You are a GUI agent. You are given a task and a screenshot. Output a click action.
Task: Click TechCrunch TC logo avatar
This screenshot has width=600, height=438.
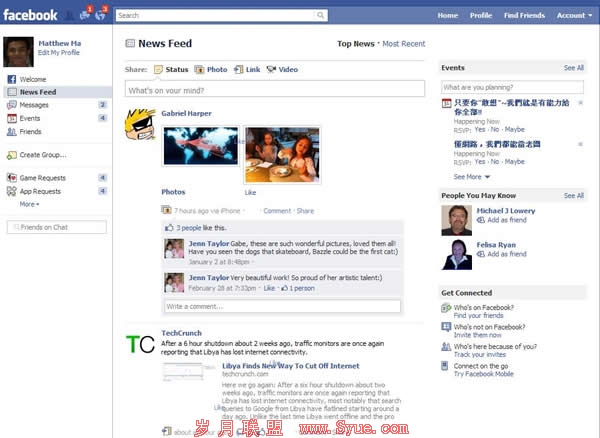click(140, 345)
